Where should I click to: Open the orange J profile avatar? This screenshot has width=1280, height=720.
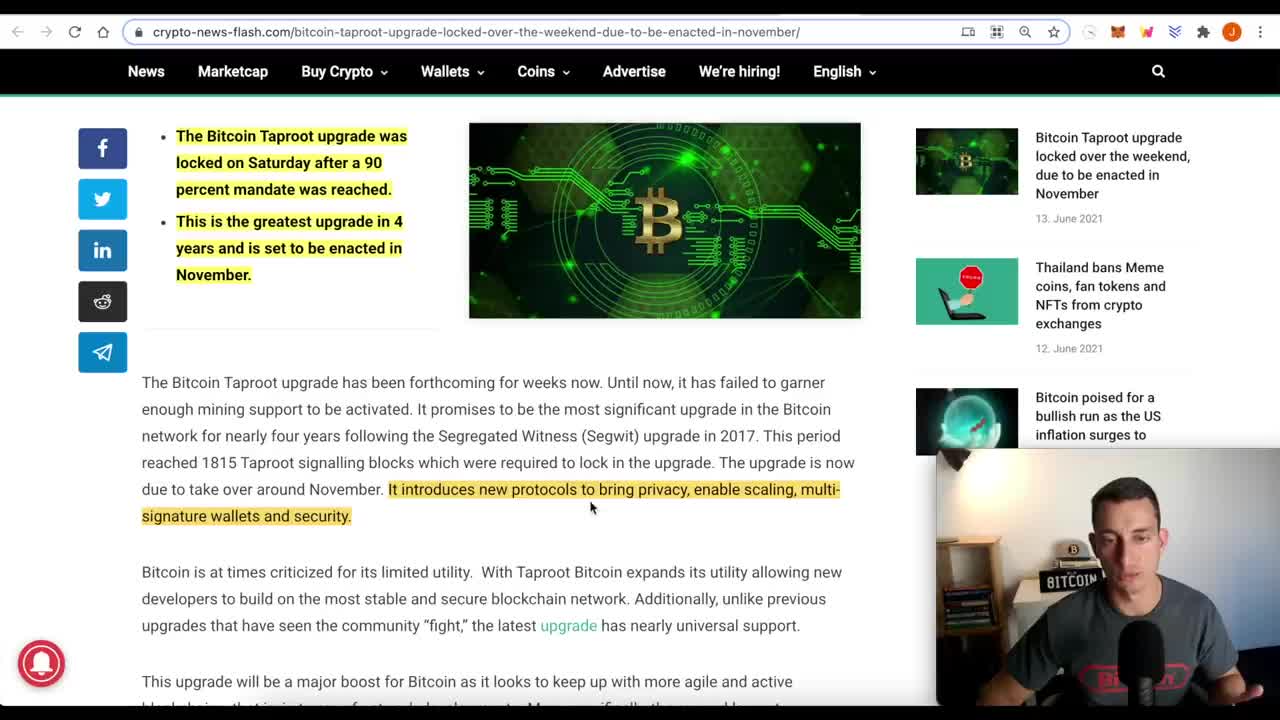(x=1232, y=32)
